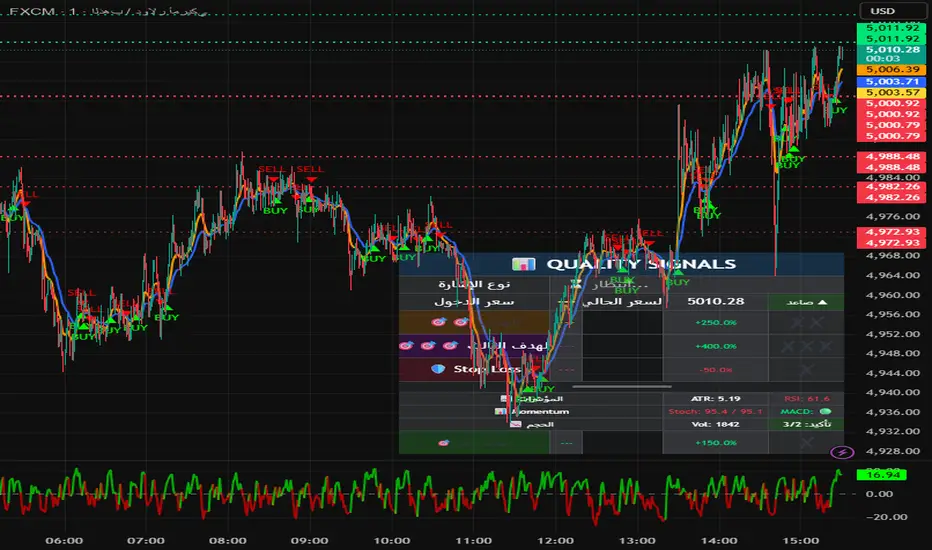Click the Stoch: 95.4 / 95.1 cell
This screenshot has height=550, width=932.
click(716, 411)
